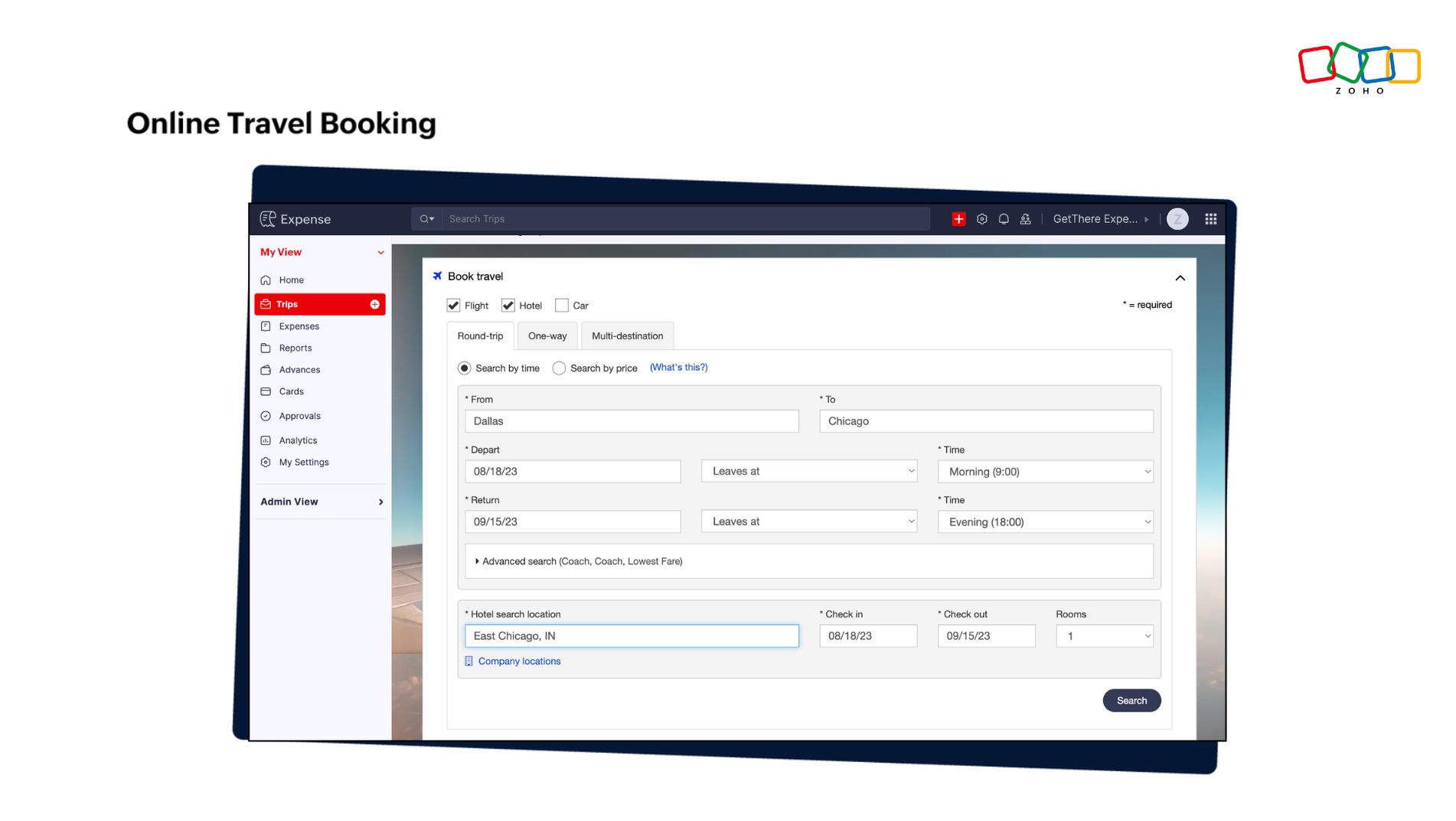Image resolution: width=1456 pixels, height=821 pixels.
Task: Open the Analytics page
Action: tap(298, 440)
